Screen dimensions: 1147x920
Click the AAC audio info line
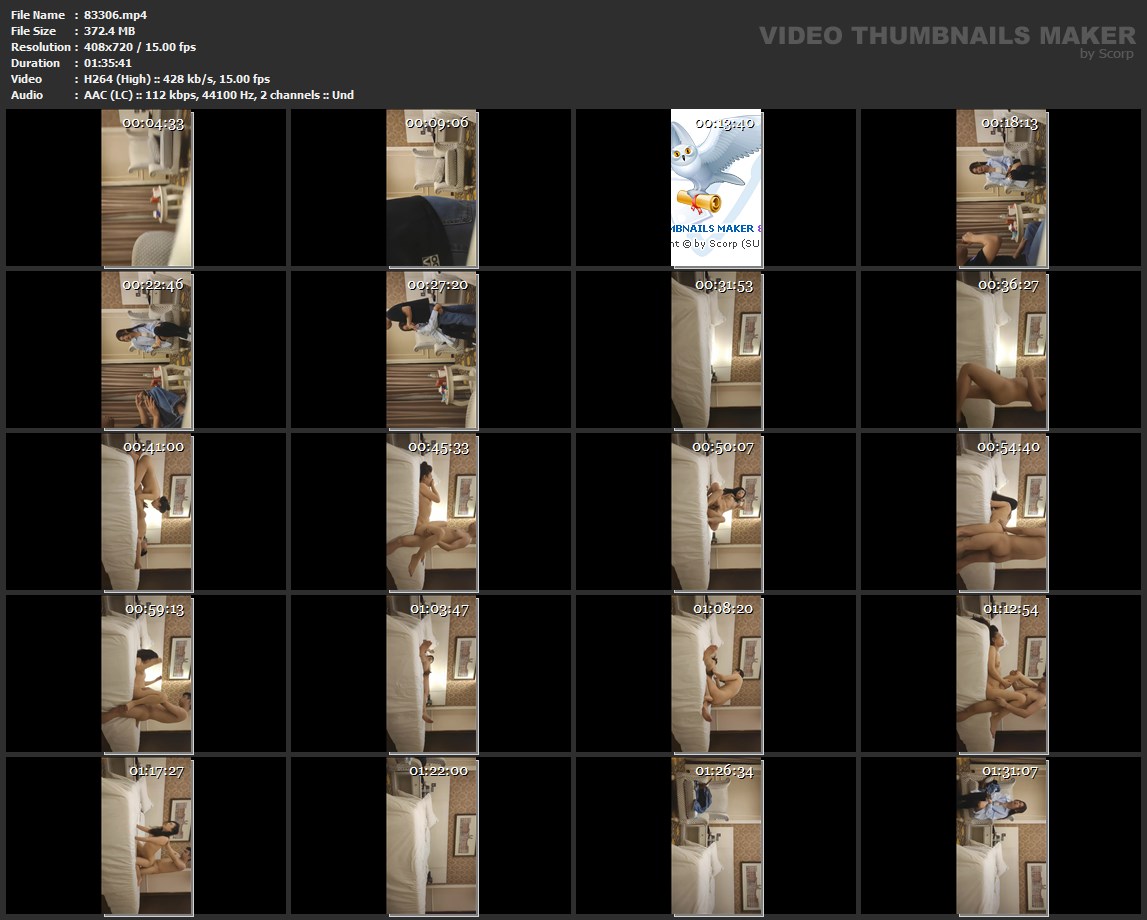coord(218,95)
